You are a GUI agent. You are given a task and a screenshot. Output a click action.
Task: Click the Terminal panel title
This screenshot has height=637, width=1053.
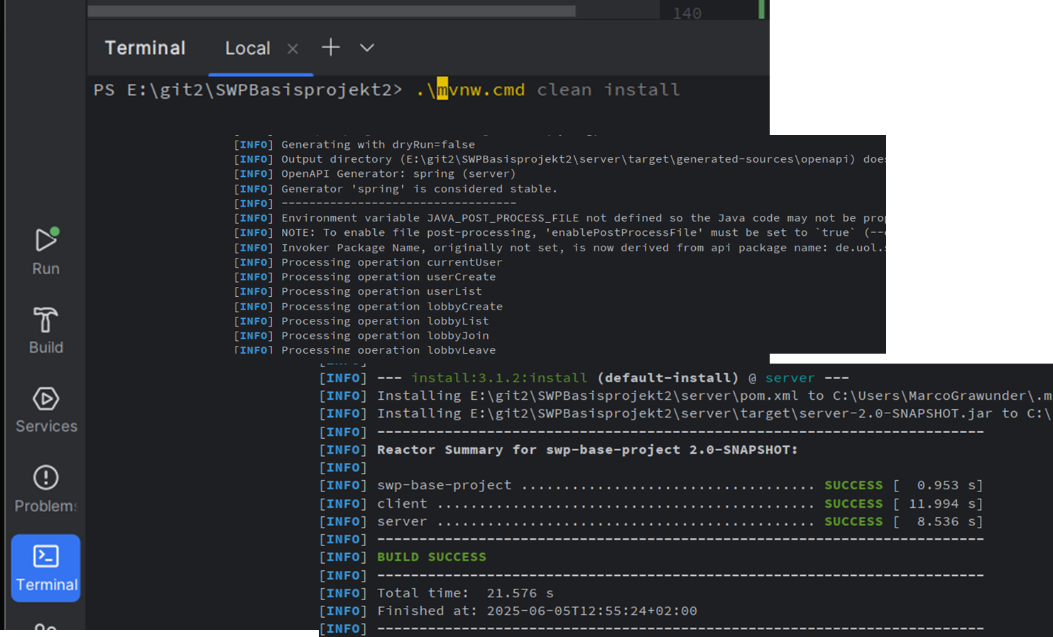[145, 48]
